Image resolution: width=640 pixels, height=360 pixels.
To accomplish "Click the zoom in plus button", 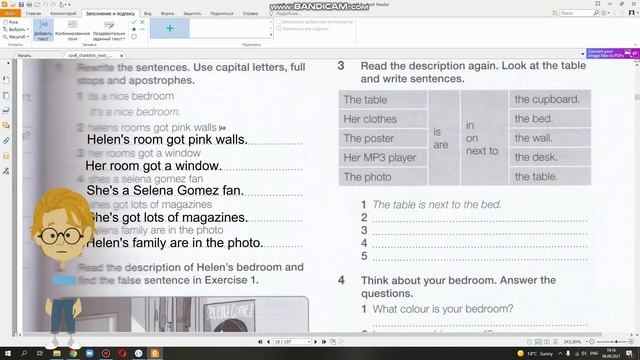I will [x=631, y=342].
